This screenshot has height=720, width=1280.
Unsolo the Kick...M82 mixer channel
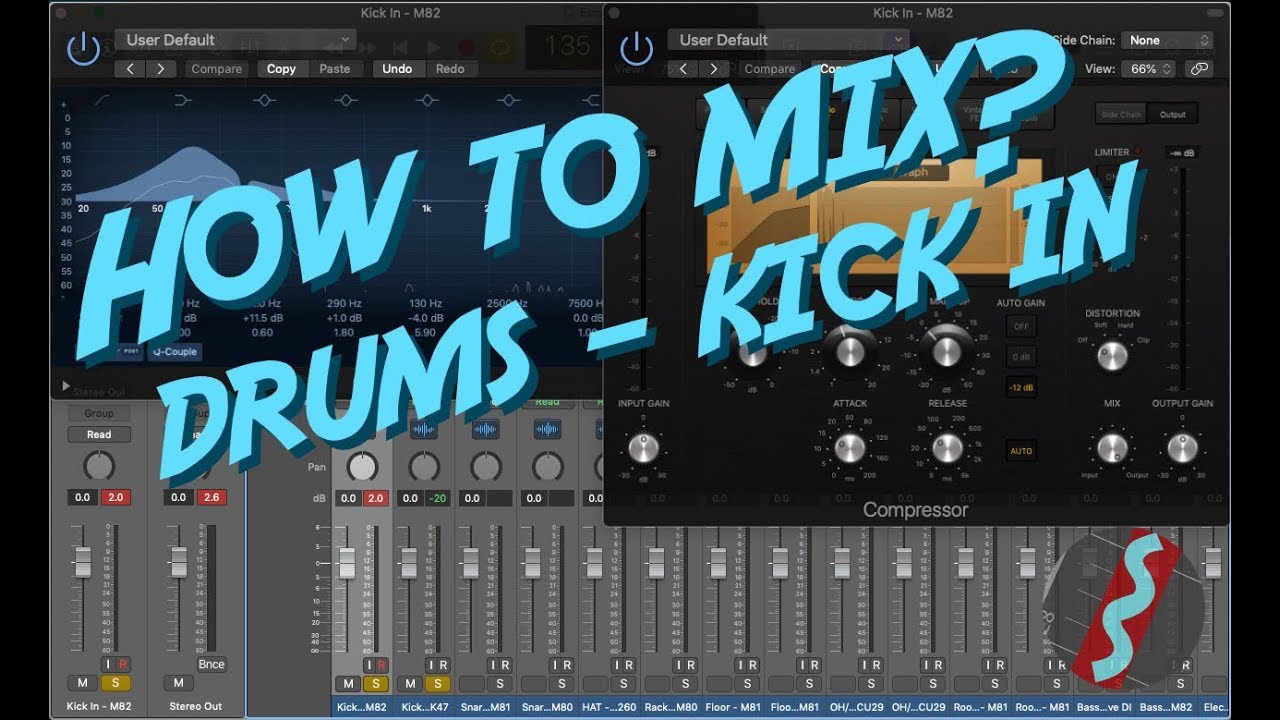376,684
